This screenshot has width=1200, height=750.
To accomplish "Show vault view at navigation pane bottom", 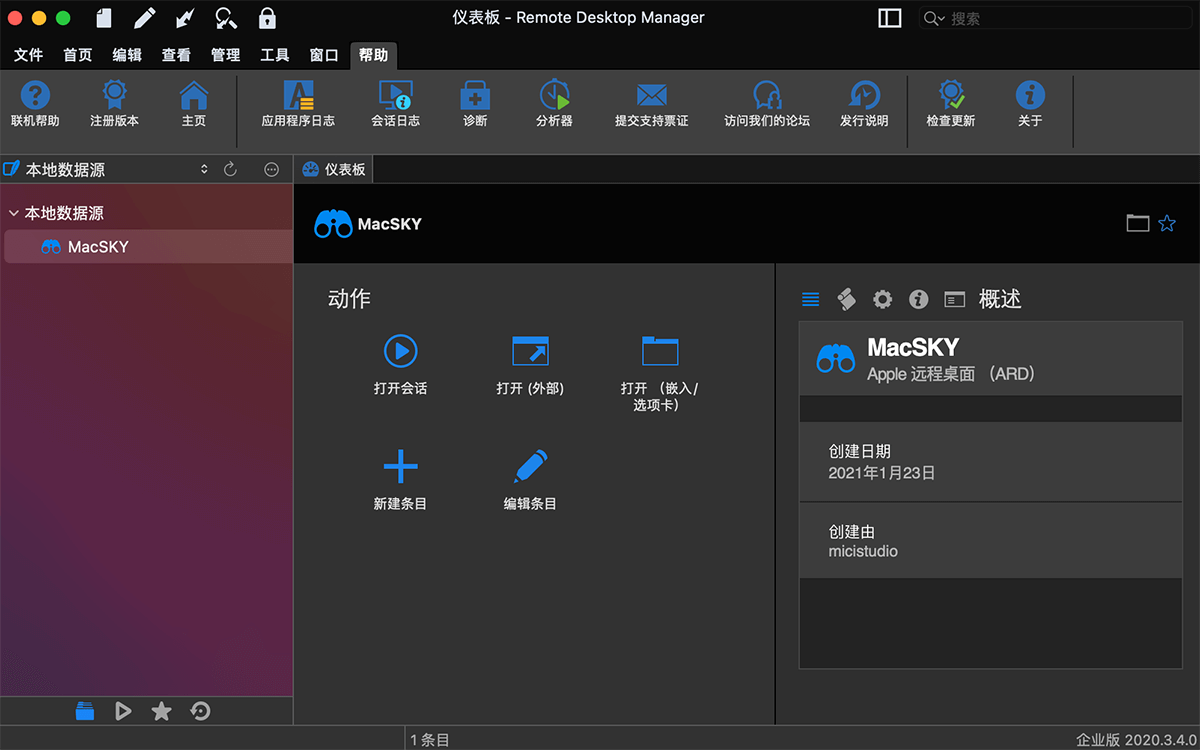I will [85, 711].
